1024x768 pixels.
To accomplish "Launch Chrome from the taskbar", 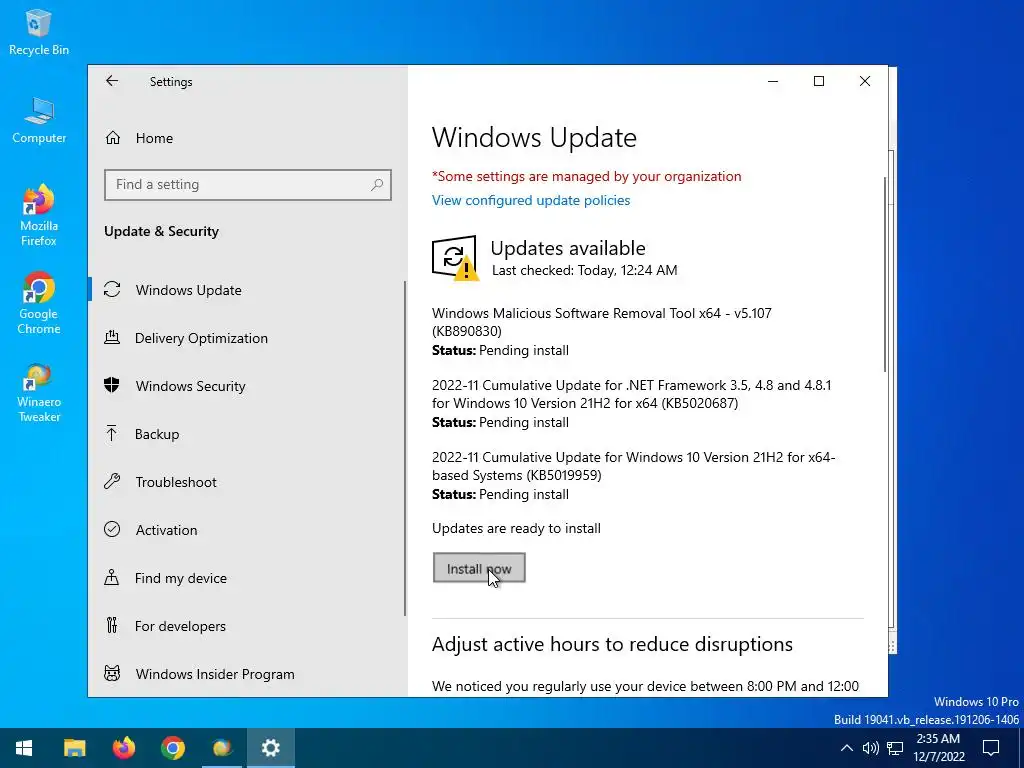I will click(x=172, y=748).
